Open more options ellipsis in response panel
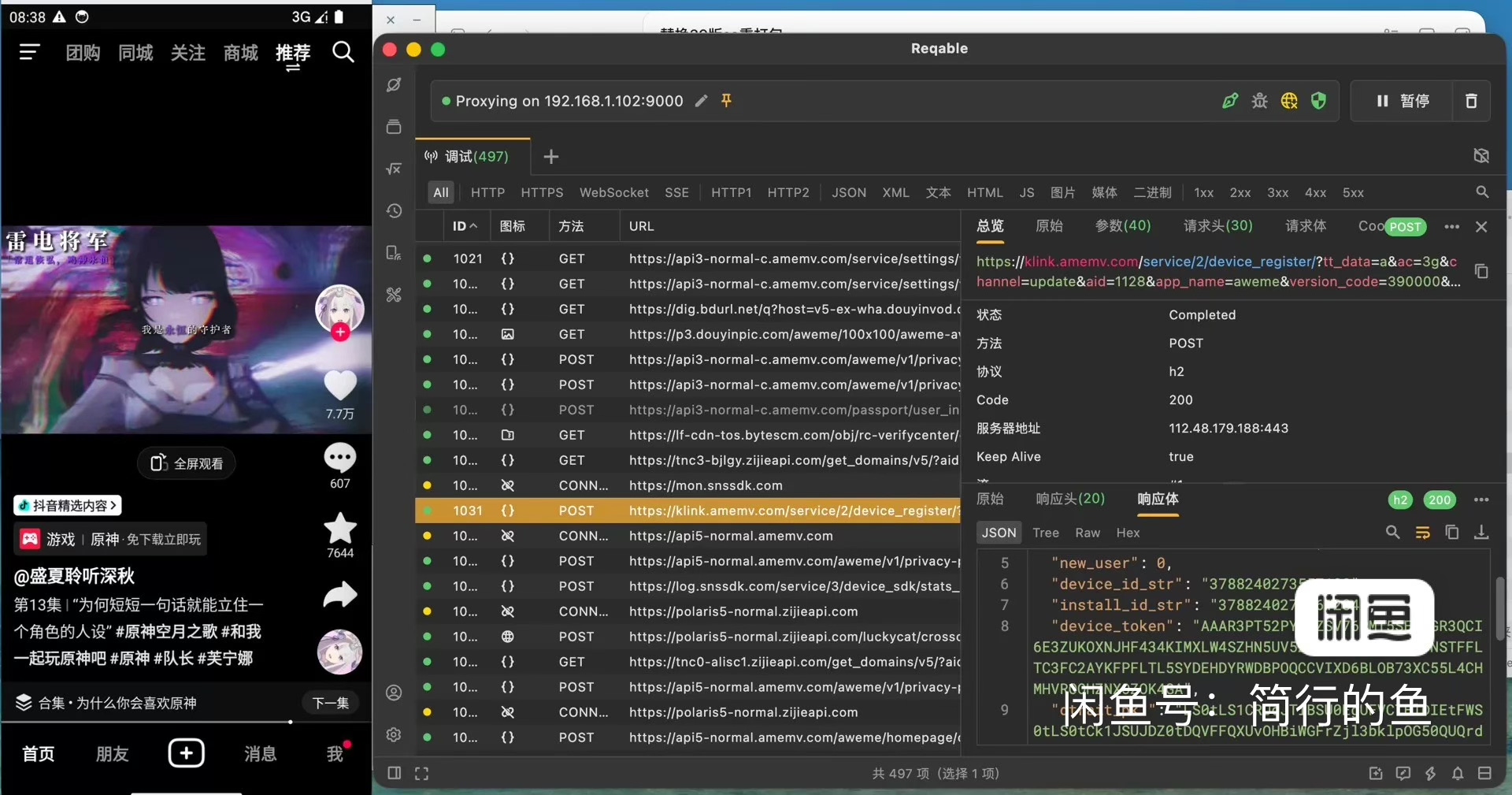The image size is (1512, 795). point(1481,500)
